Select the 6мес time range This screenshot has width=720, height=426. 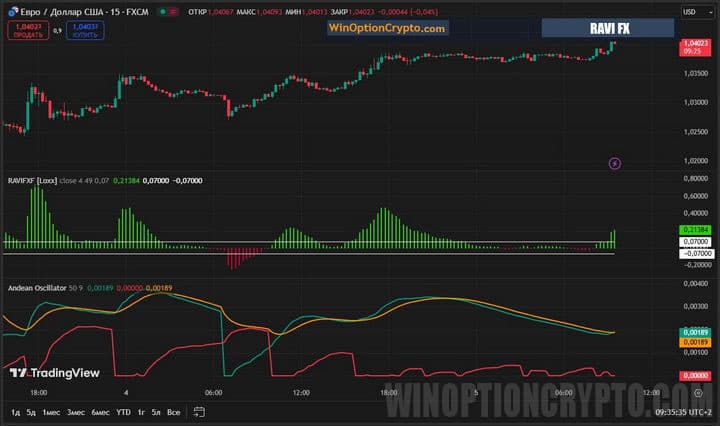click(100, 411)
